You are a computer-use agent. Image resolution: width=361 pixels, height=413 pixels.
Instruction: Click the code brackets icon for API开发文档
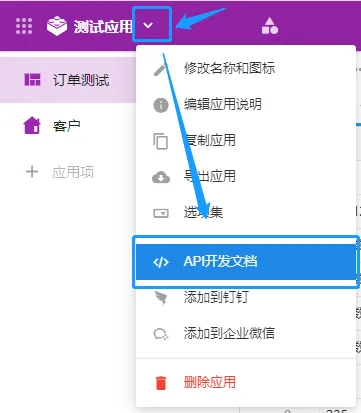pos(161,262)
